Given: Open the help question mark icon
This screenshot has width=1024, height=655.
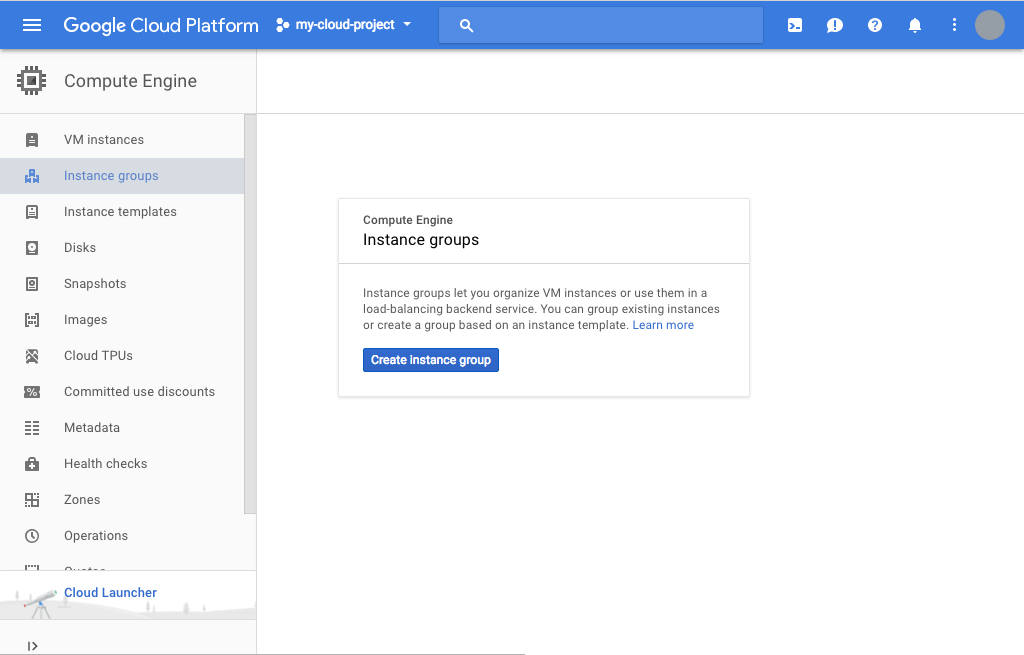Looking at the screenshot, I should point(874,25).
